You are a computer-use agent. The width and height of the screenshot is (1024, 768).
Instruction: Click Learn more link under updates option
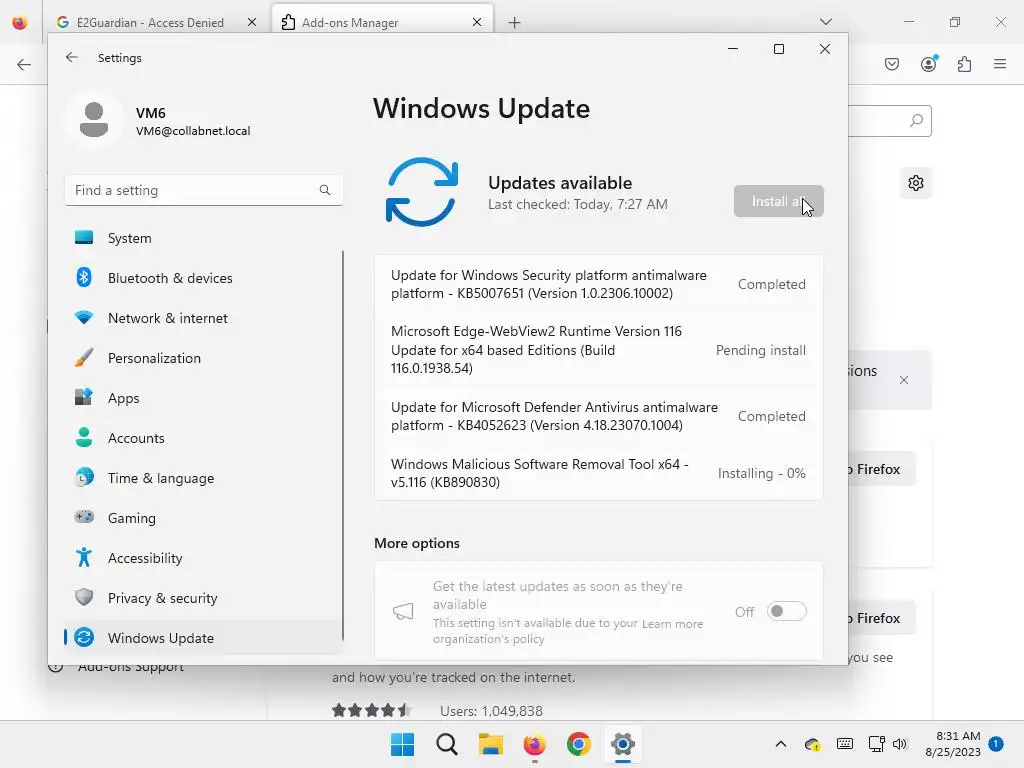pyautogui.click(x=672, y=624)
